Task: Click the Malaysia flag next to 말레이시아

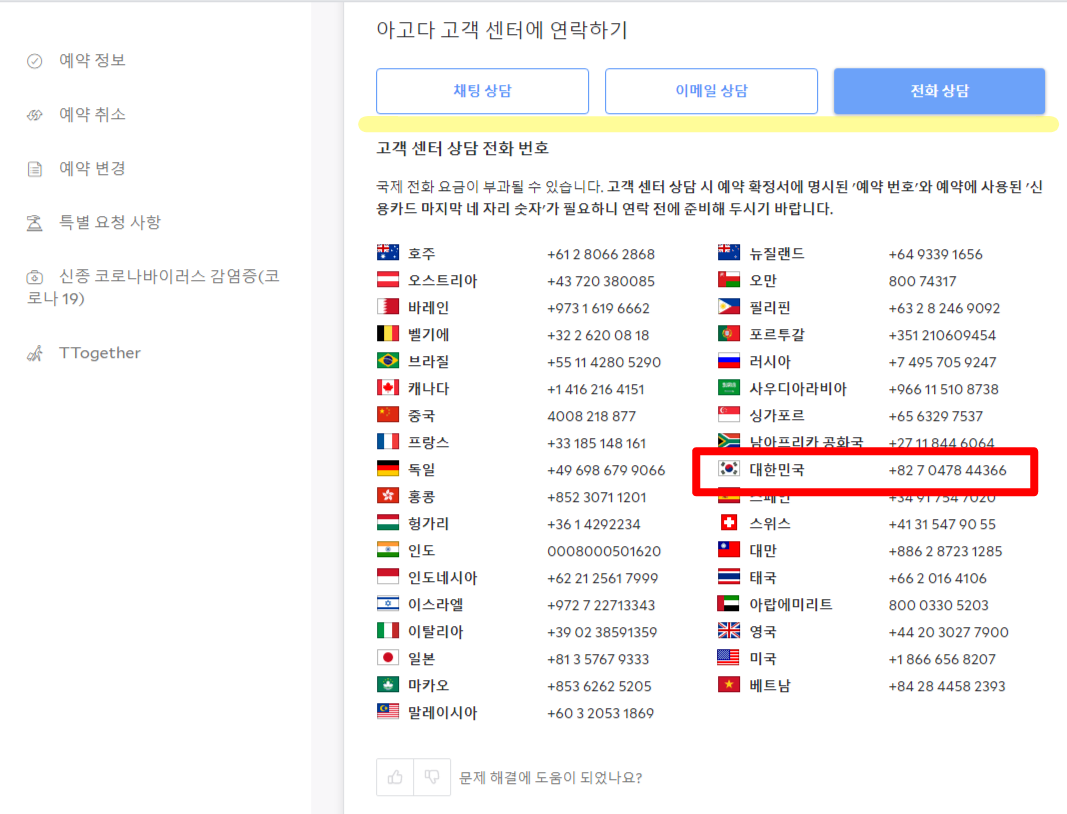Action: [388, 711]
